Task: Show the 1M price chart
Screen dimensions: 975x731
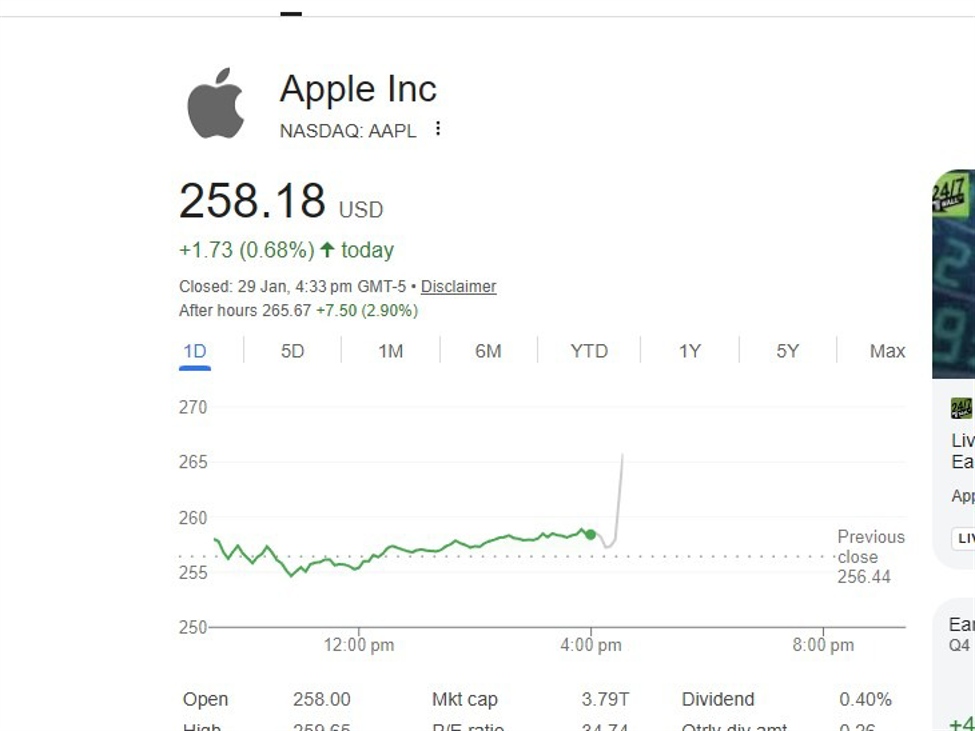Action: coord(390,351)
